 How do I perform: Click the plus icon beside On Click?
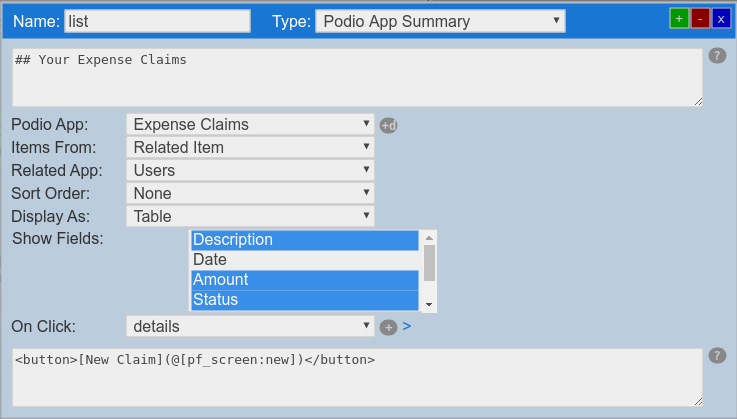pos(388,327)
